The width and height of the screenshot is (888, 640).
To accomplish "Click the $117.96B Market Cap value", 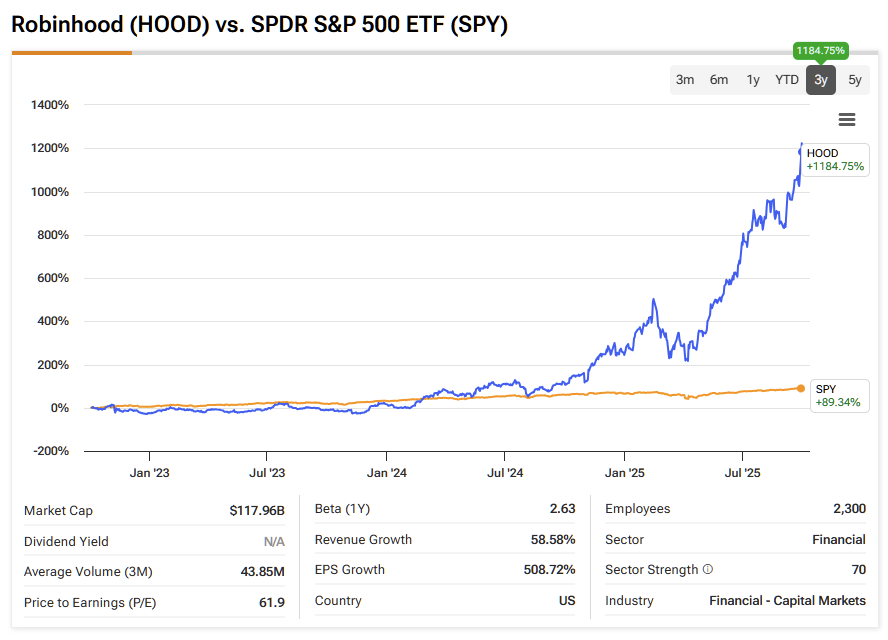I will coord(257,511).
